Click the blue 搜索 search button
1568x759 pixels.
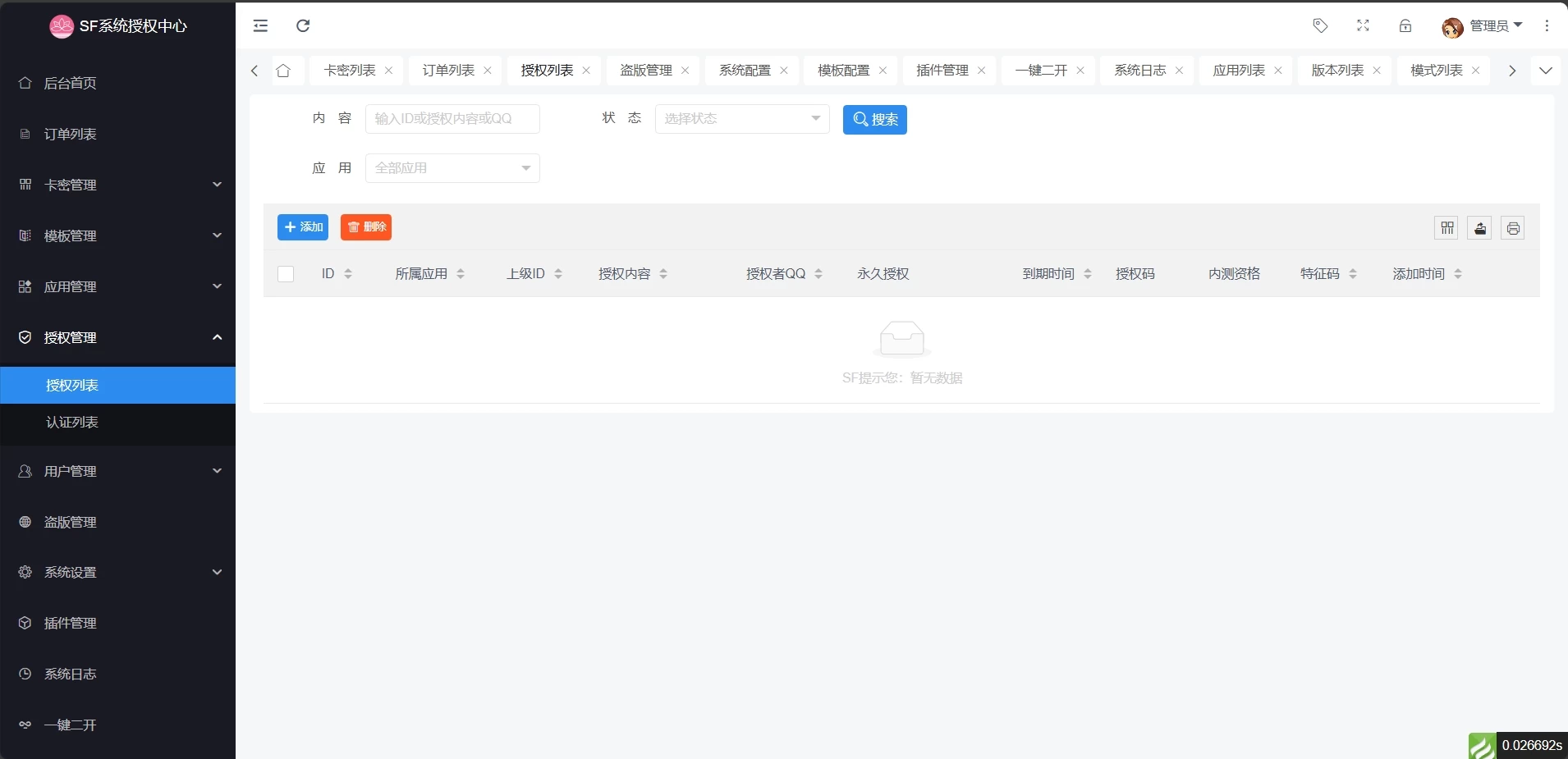[874, 120]
